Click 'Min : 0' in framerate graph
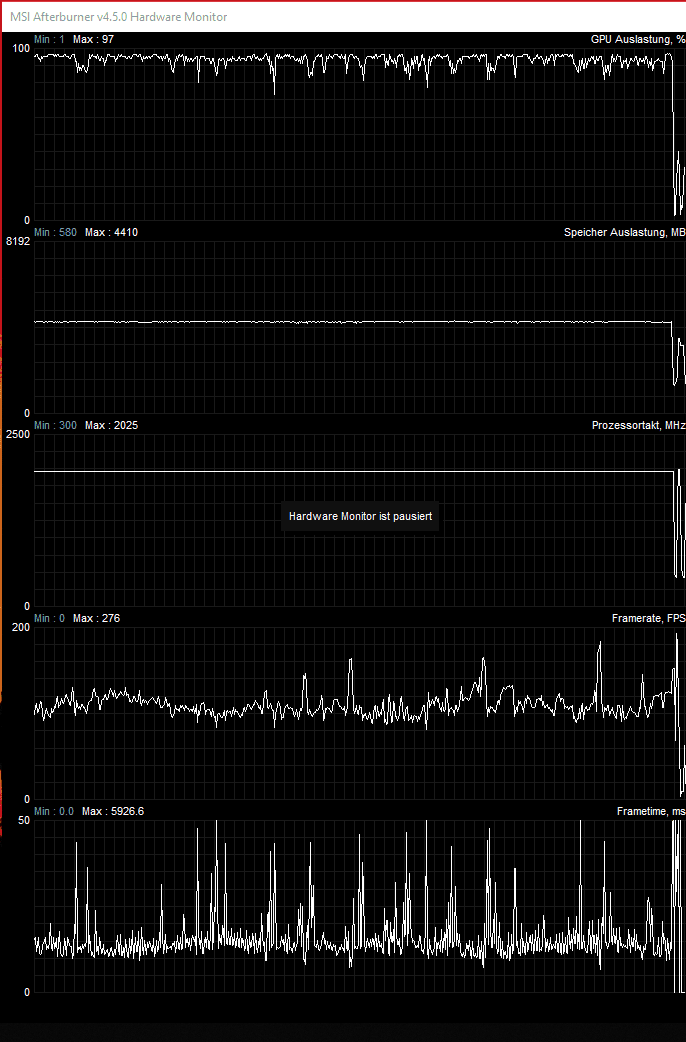 49,619
